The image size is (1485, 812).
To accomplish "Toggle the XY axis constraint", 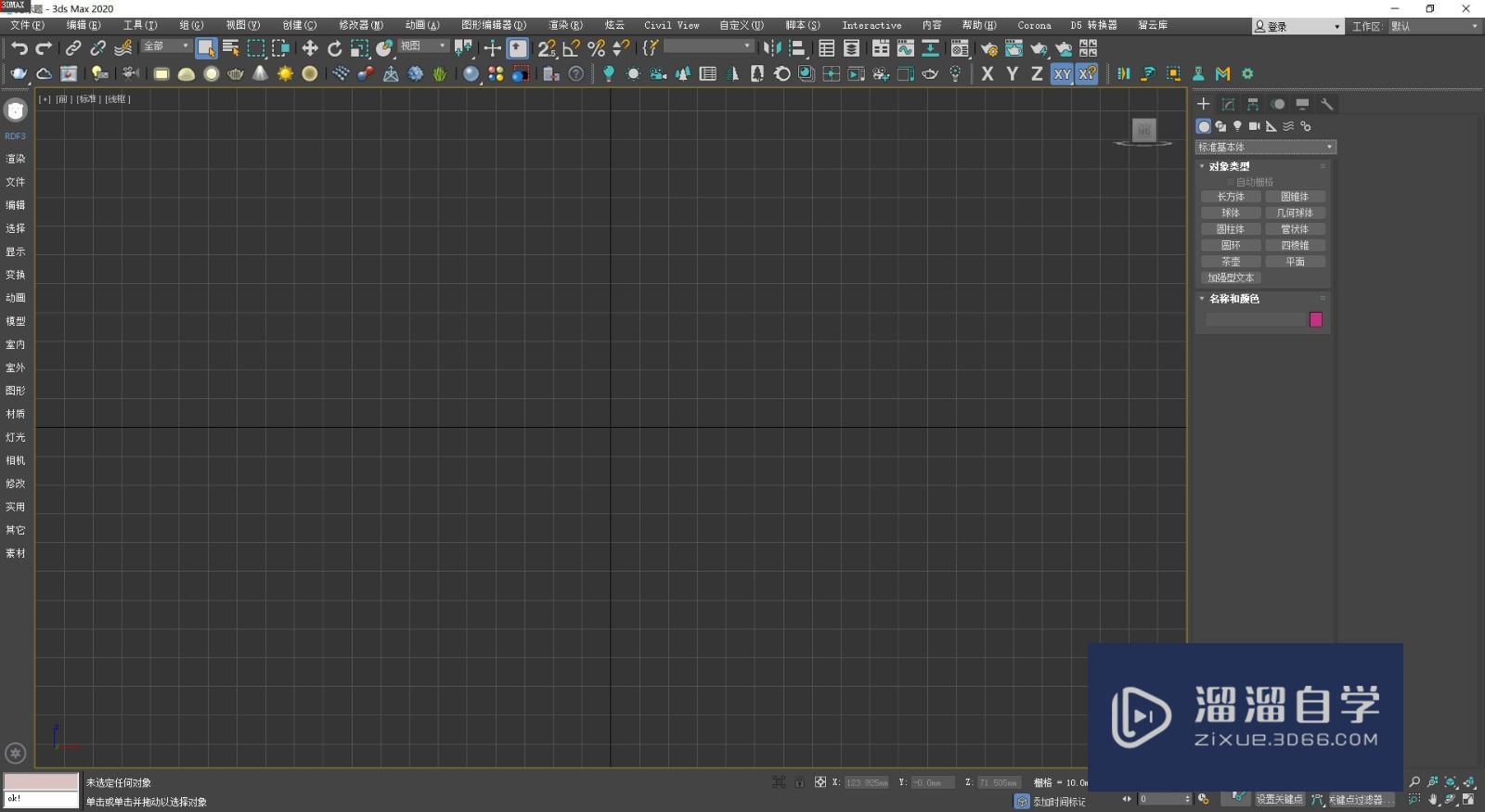I will click(x=1062, y=74).
